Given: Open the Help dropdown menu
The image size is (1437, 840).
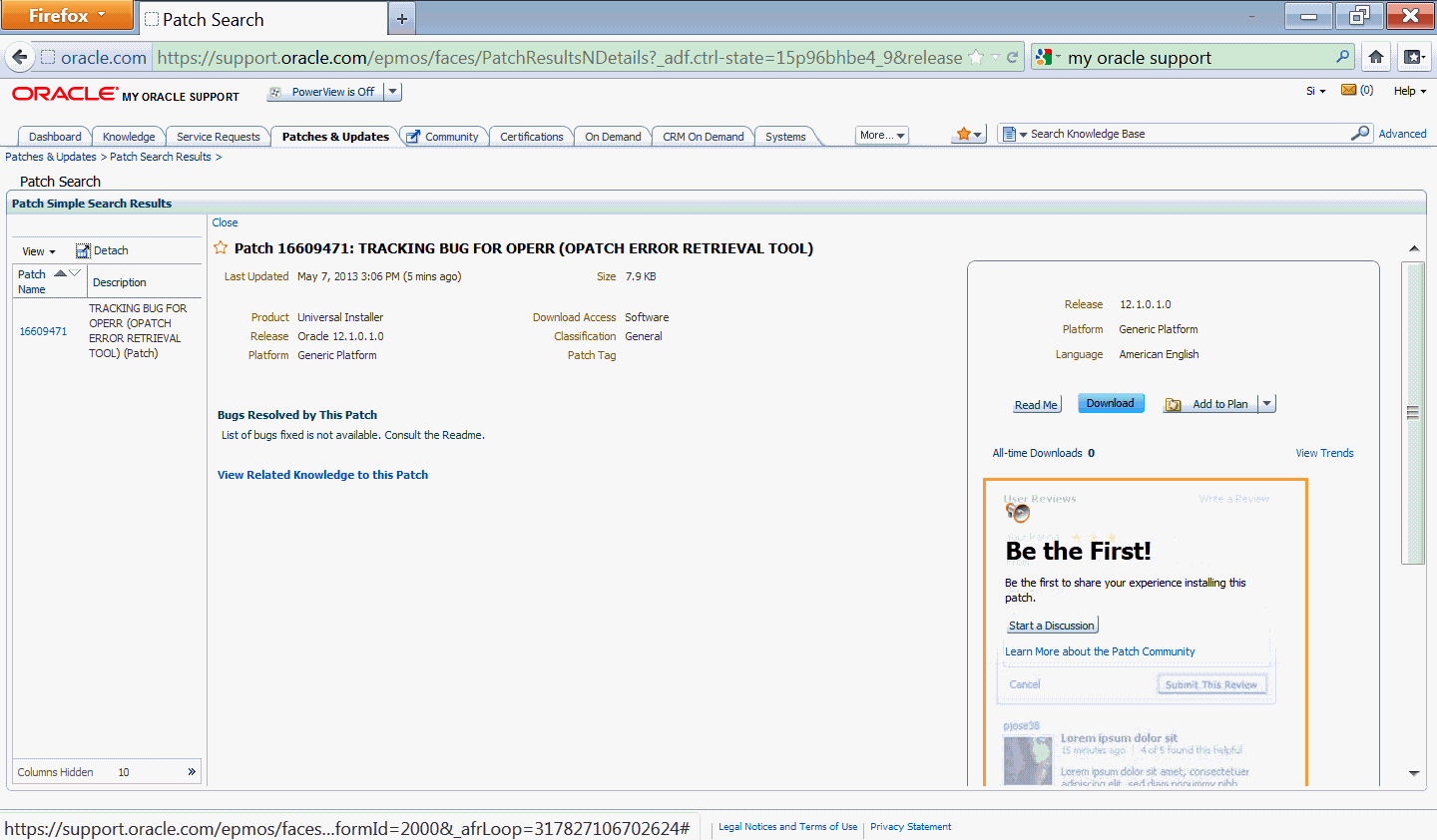Looking at the screenshot, I should click(1410, 91).
